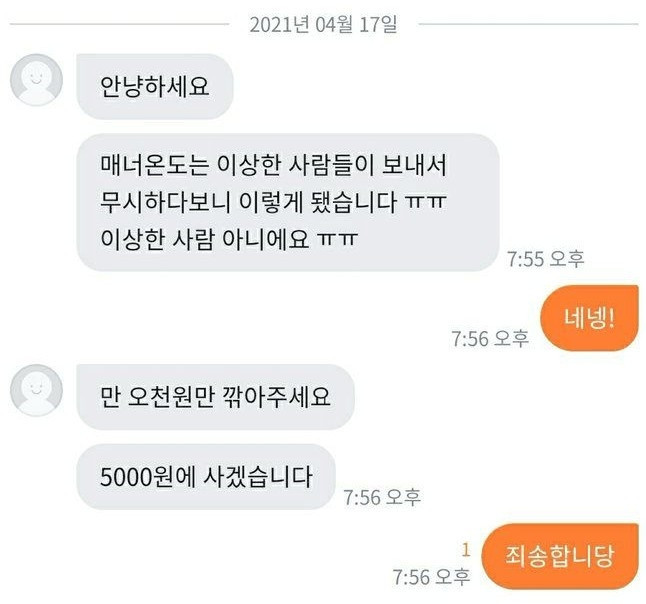Open the sender's profile avatar beside 안냥하세요
The width and height of the screenshot is (646, 604).
coord(36,80)
